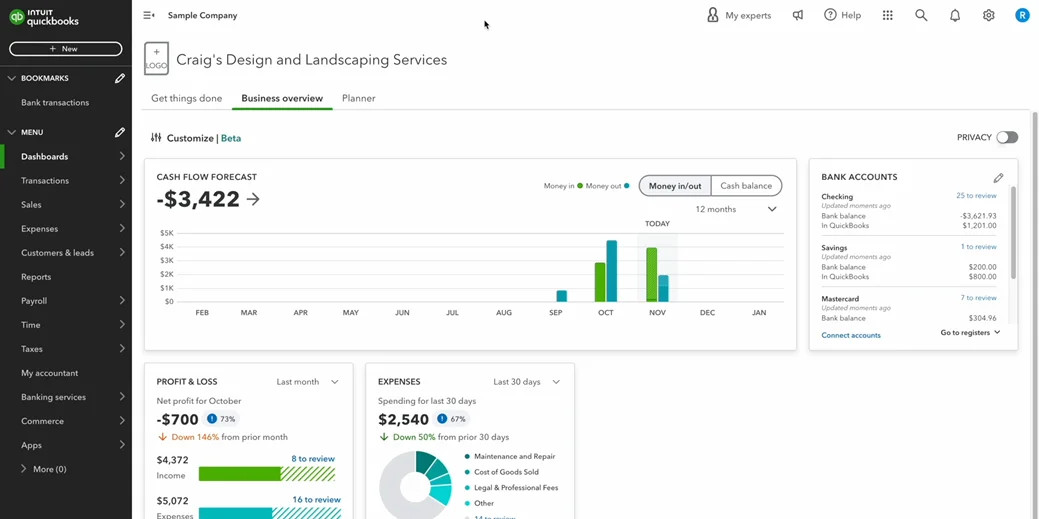Edit bank accounts with the pencil icon
Image resolution: width=1039 pixels, height=519 pixels.
[x=998, y=178]
